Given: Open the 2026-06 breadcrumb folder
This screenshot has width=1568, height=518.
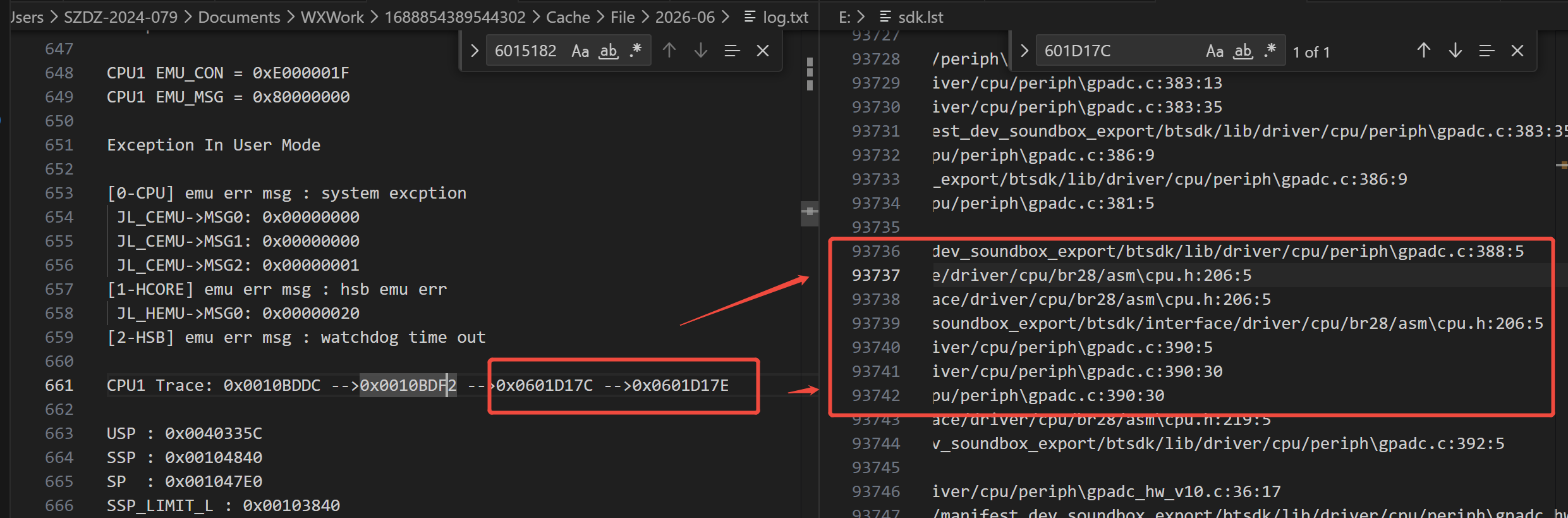Looking at the screenshot, I should pyautogui.click(x=685, y=17).
